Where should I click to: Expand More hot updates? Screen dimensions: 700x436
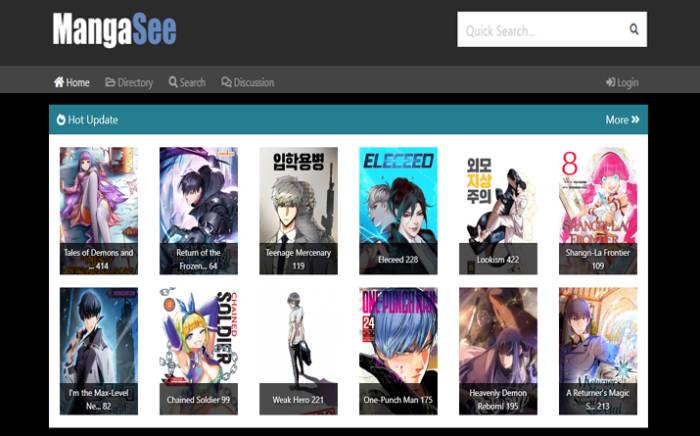click(621, 120)
